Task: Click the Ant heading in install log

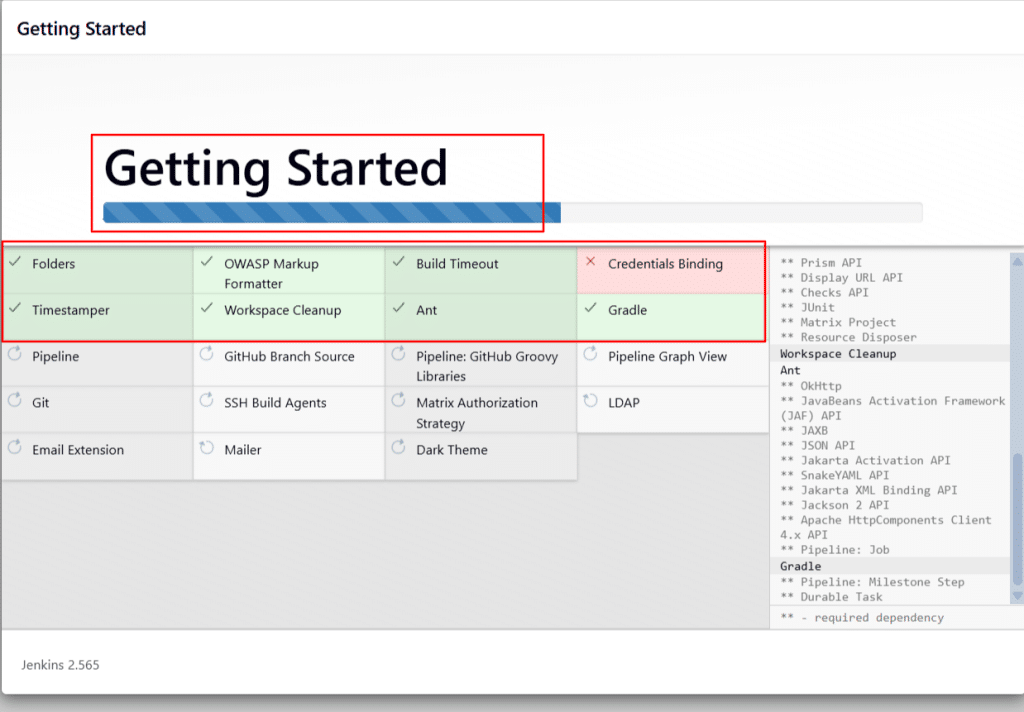Action: click(790, 370)
